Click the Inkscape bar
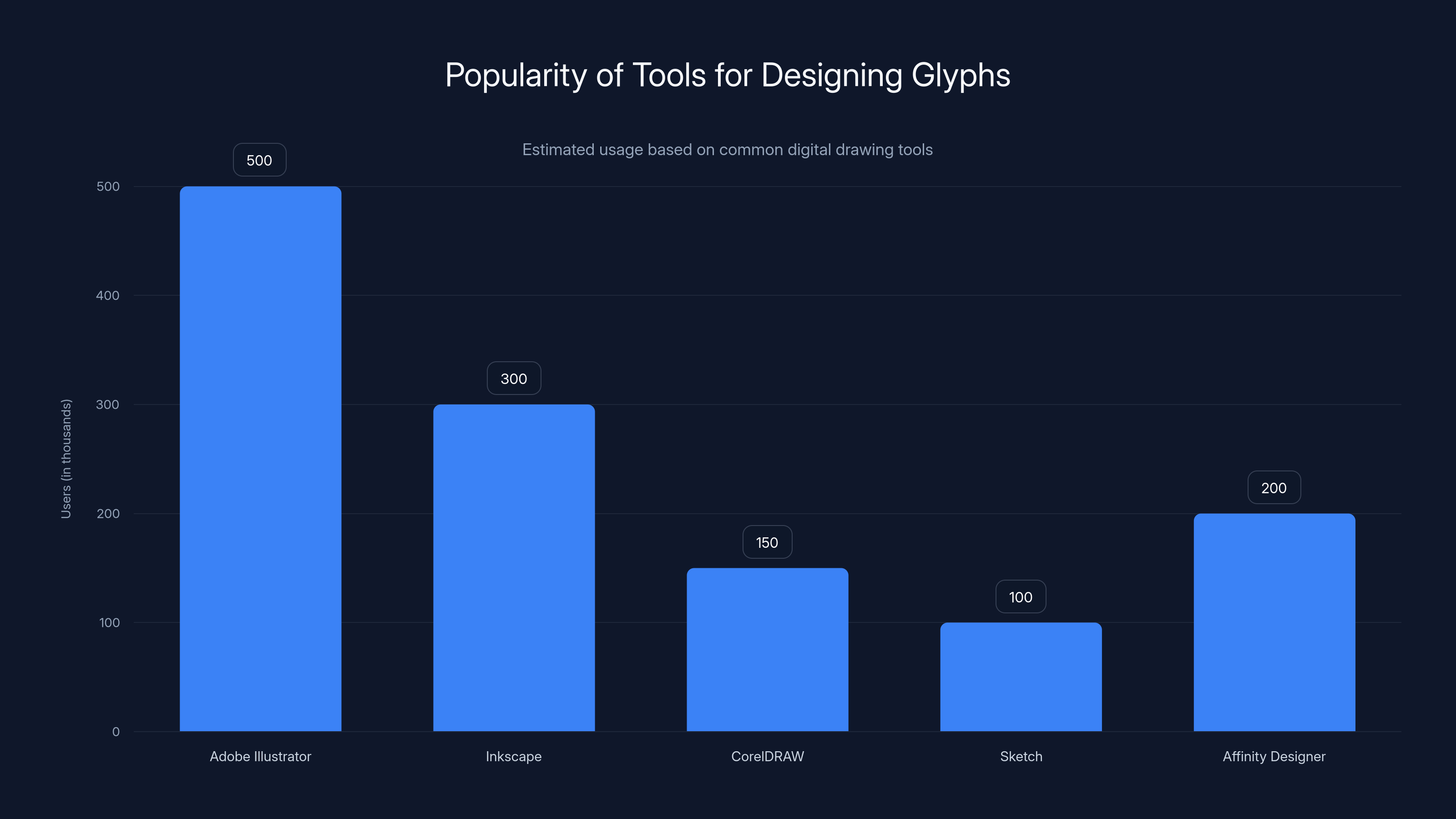Image resolution: width=1456 pixels, height=819 pixels. 514,567
